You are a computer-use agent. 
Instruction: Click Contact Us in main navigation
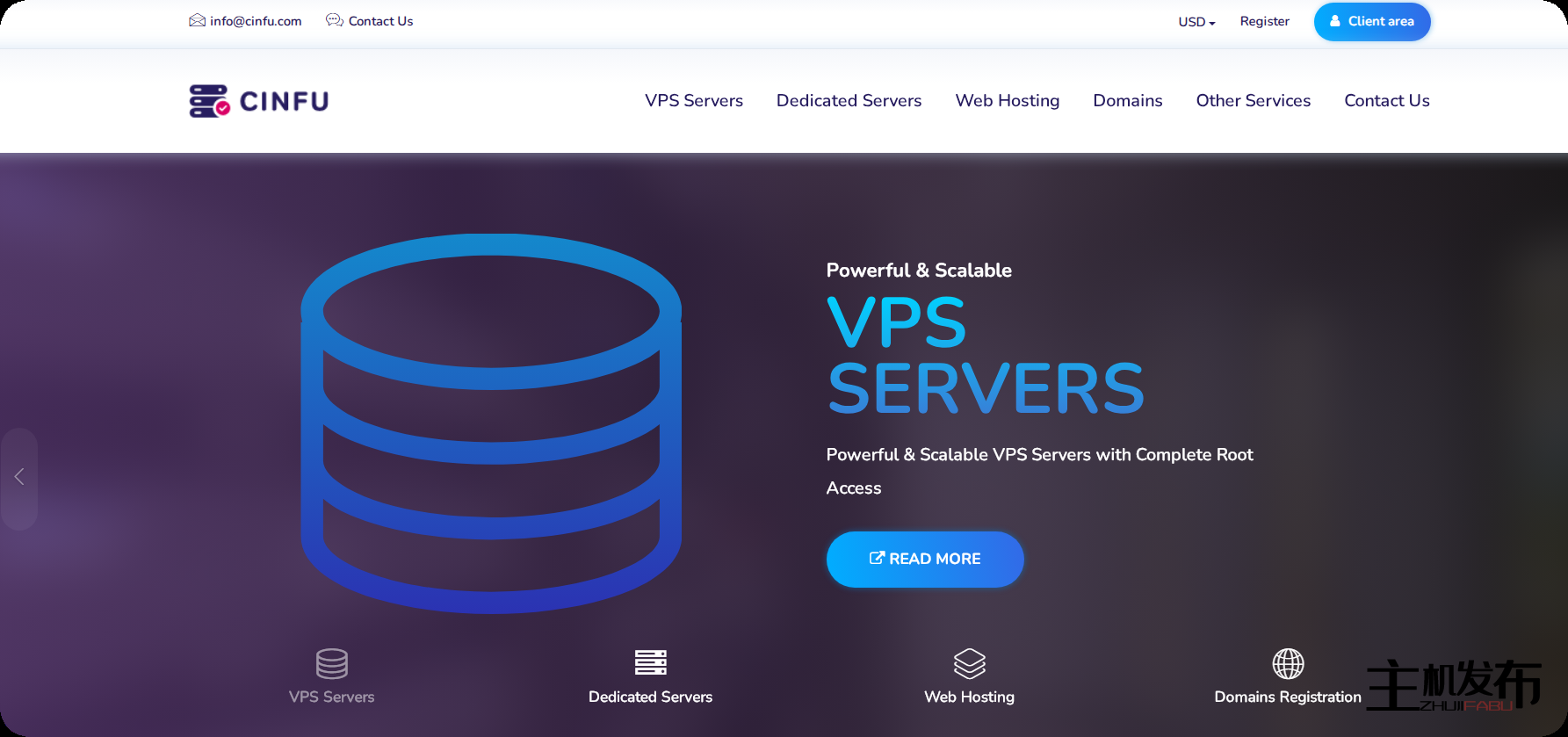[x=1386, y=101]
